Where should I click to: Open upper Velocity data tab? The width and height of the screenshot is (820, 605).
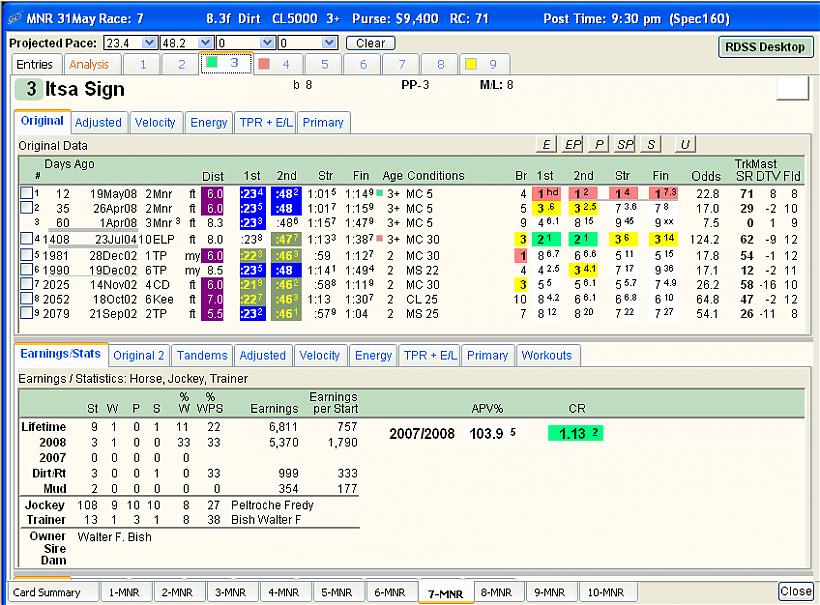155,122
